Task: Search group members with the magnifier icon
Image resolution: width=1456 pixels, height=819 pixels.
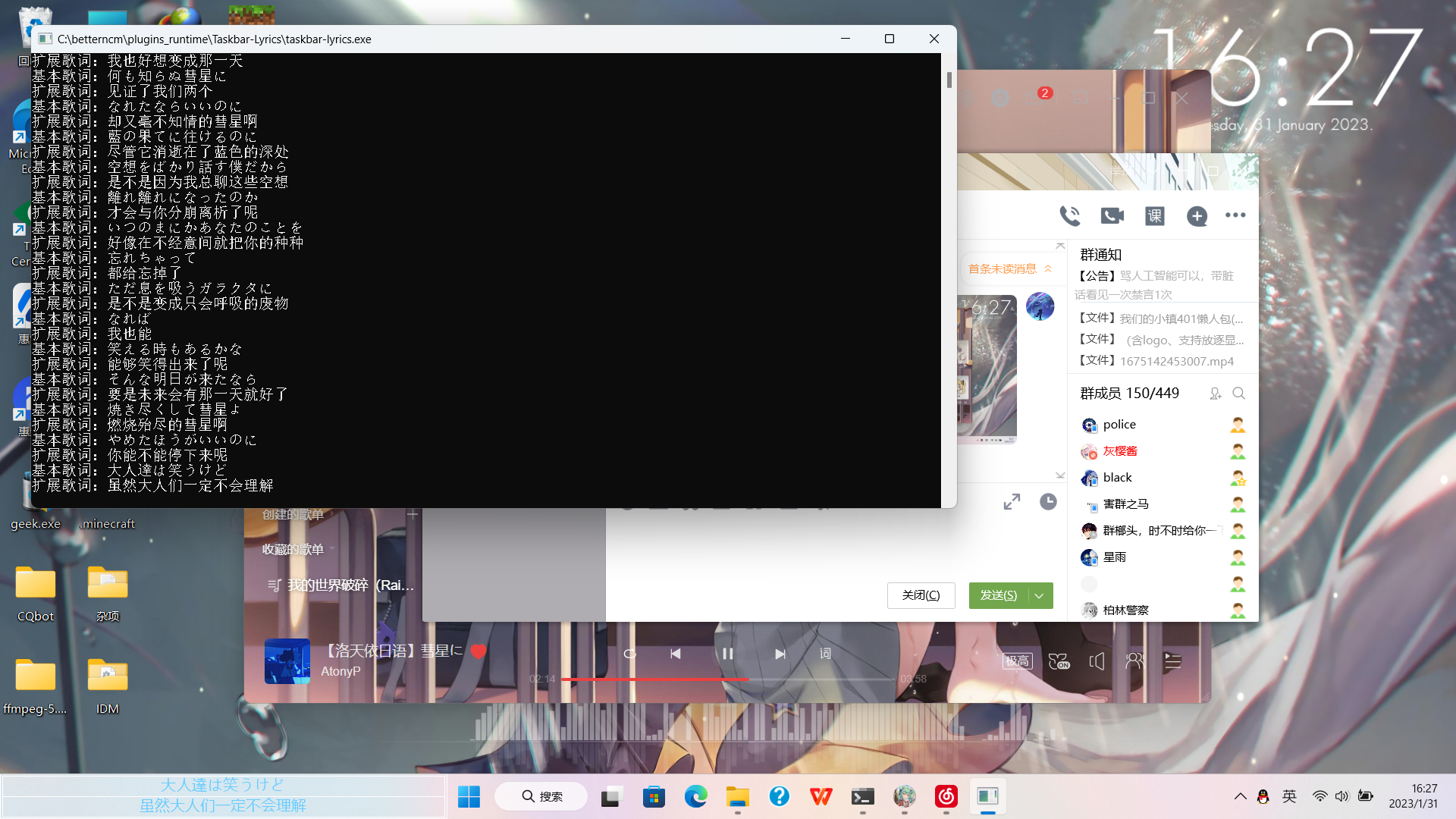Action: point(1238,394)
